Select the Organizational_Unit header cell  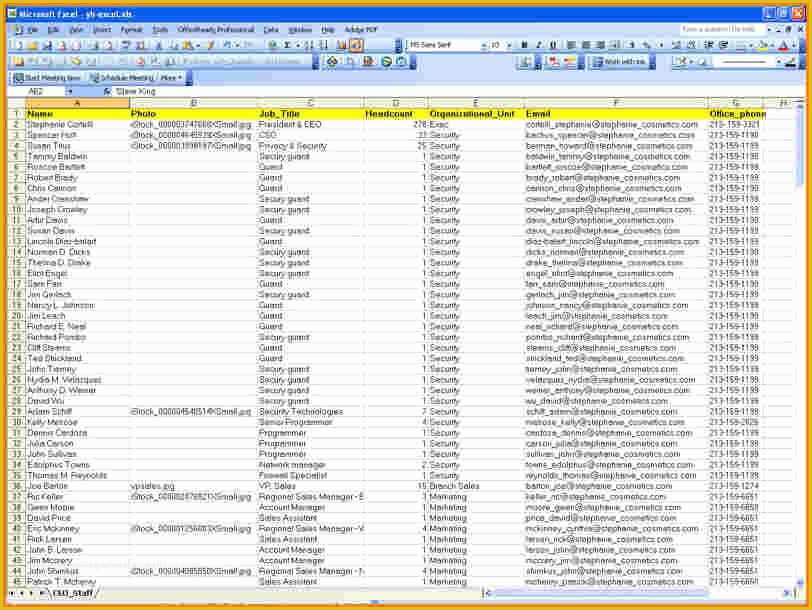(475, 114)
